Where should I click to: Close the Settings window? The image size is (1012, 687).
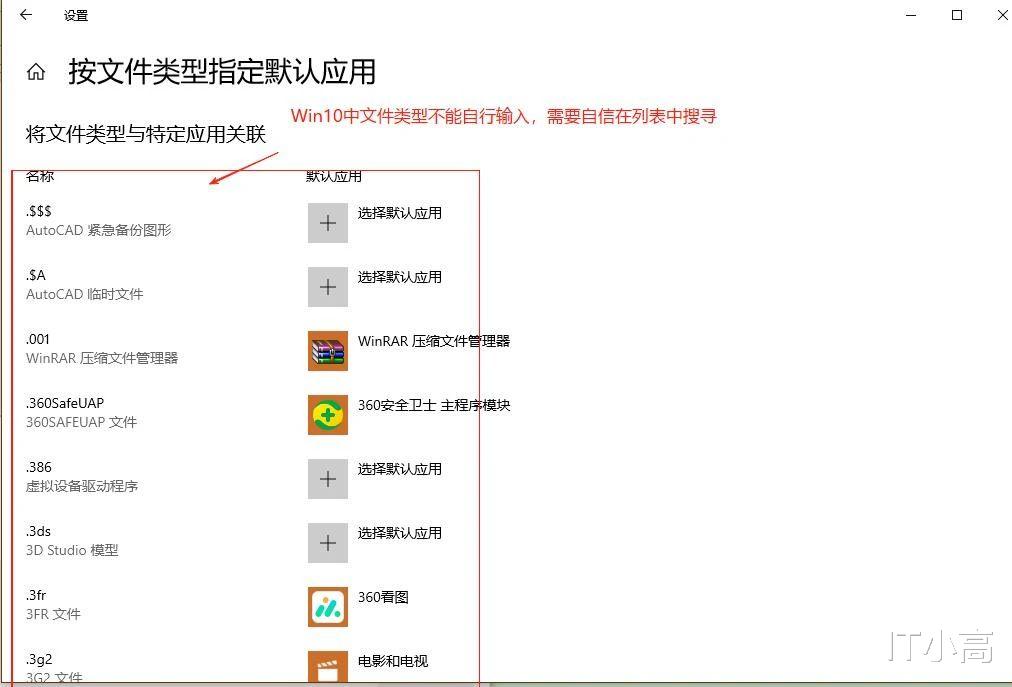pos(1002,15)
